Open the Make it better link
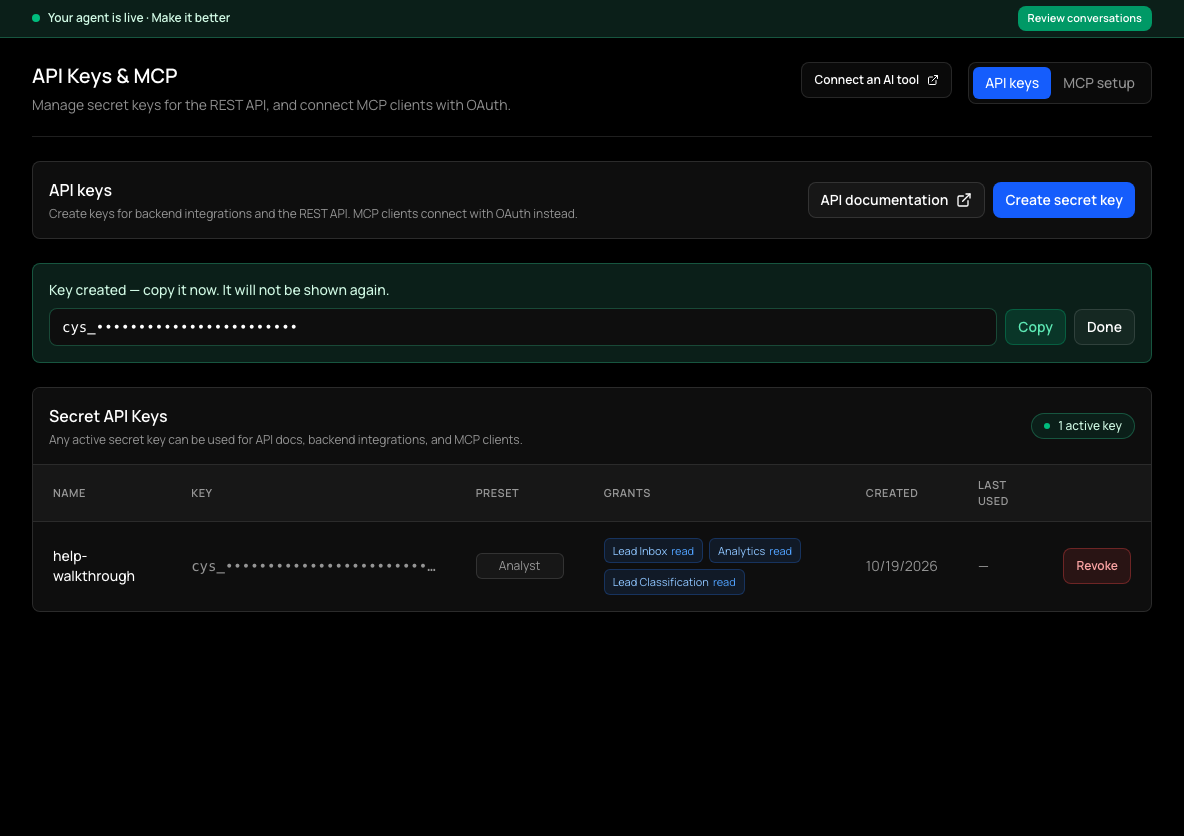The image size is (1184, 836). coord(190,17)
